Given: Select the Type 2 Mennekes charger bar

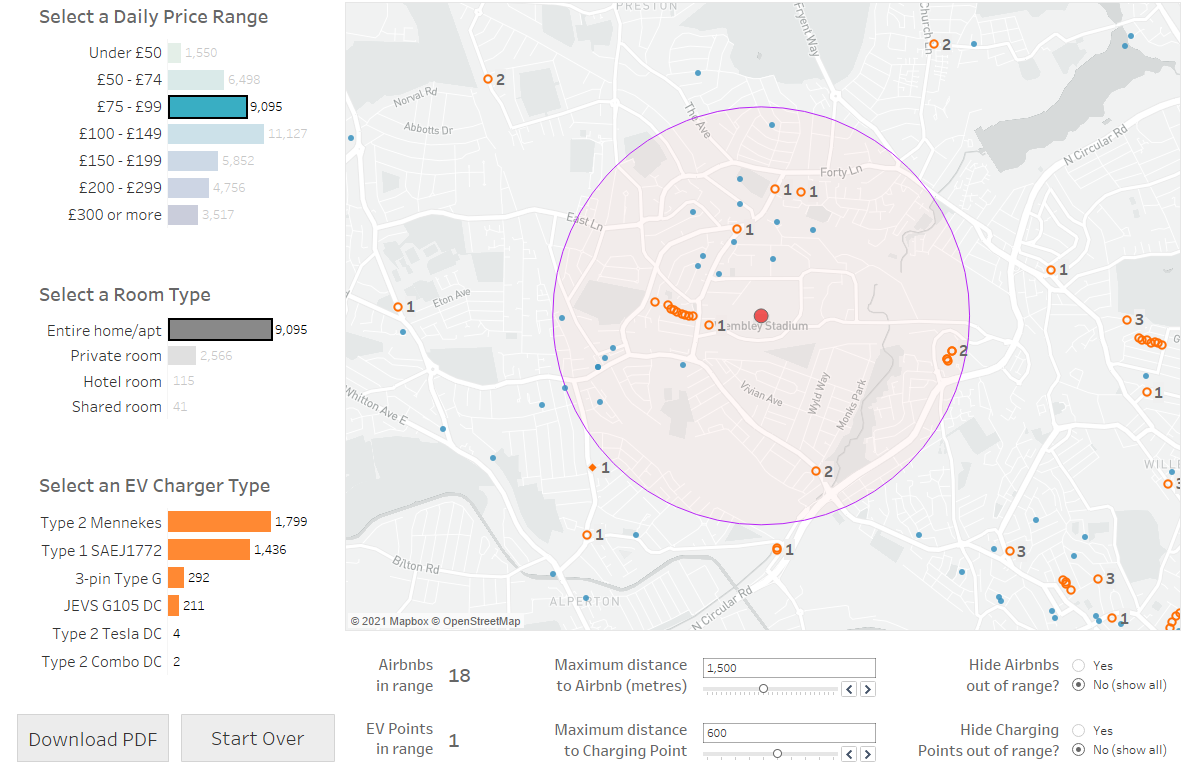Looking at the screenshot, I should pos(219,522).
